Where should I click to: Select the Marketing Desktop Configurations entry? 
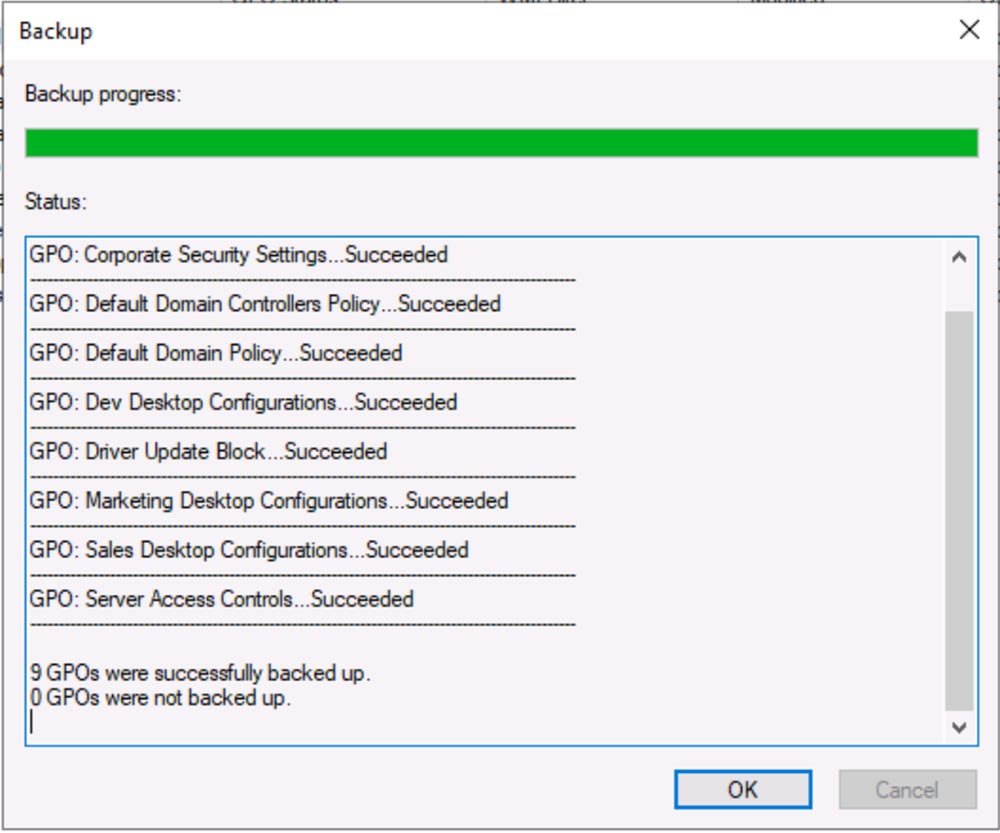coord(270,500)
